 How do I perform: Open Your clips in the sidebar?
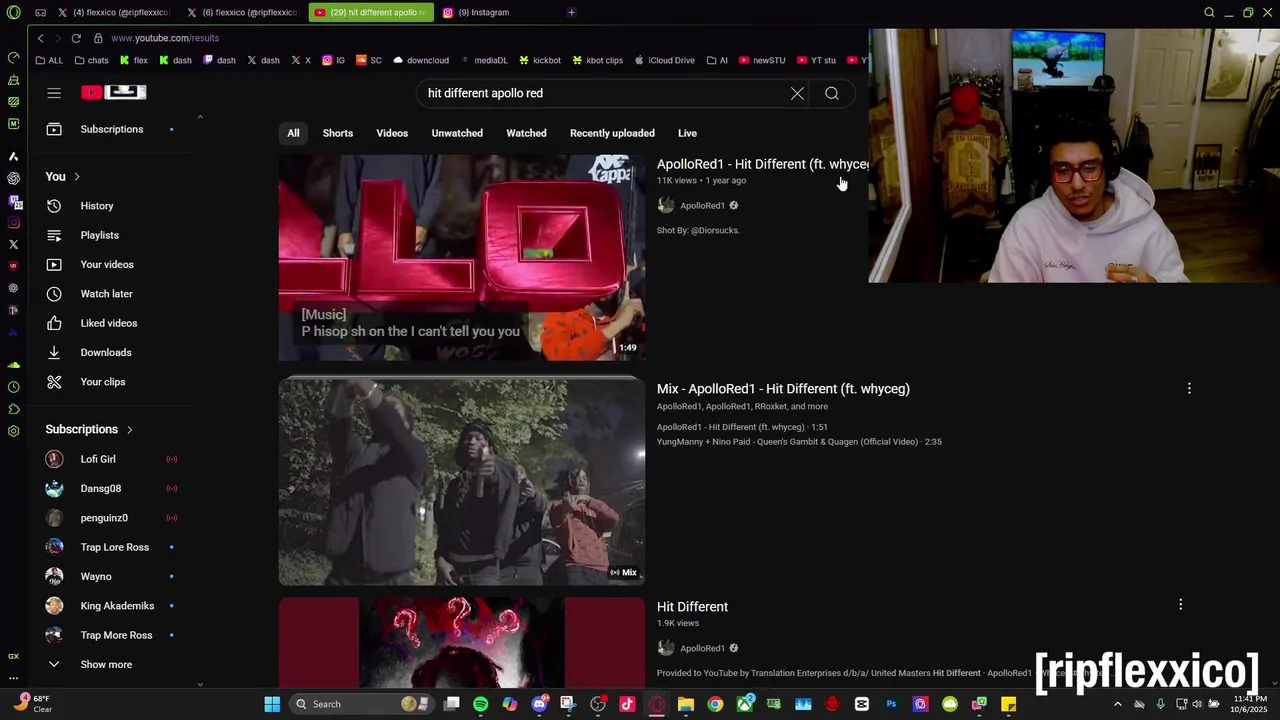(x=102, y=382)
